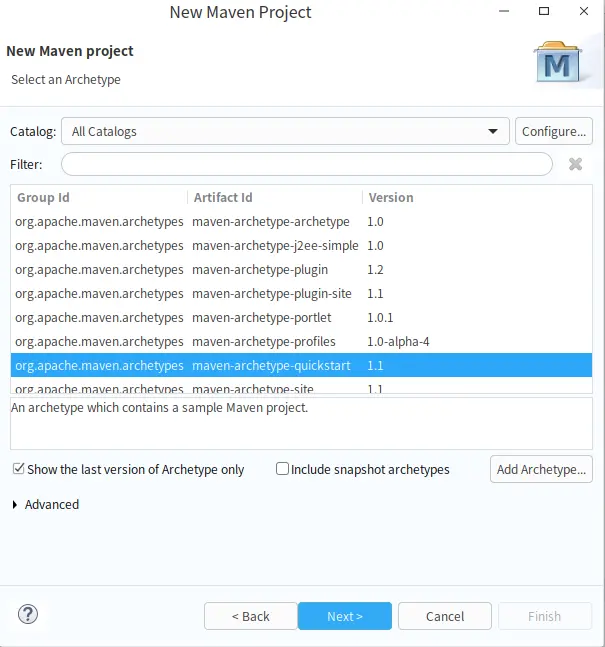The height and width of the screenshot is (647, 605).
Task: Sort the table by Version column
Action: coord(477,197)
